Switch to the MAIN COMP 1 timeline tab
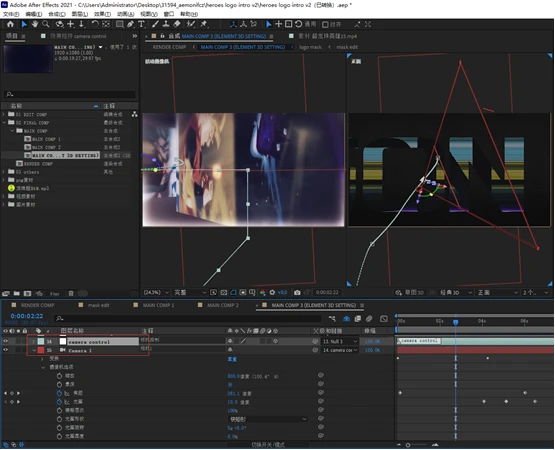The width and height of the screenshot is (555, 450). [158, 305]
